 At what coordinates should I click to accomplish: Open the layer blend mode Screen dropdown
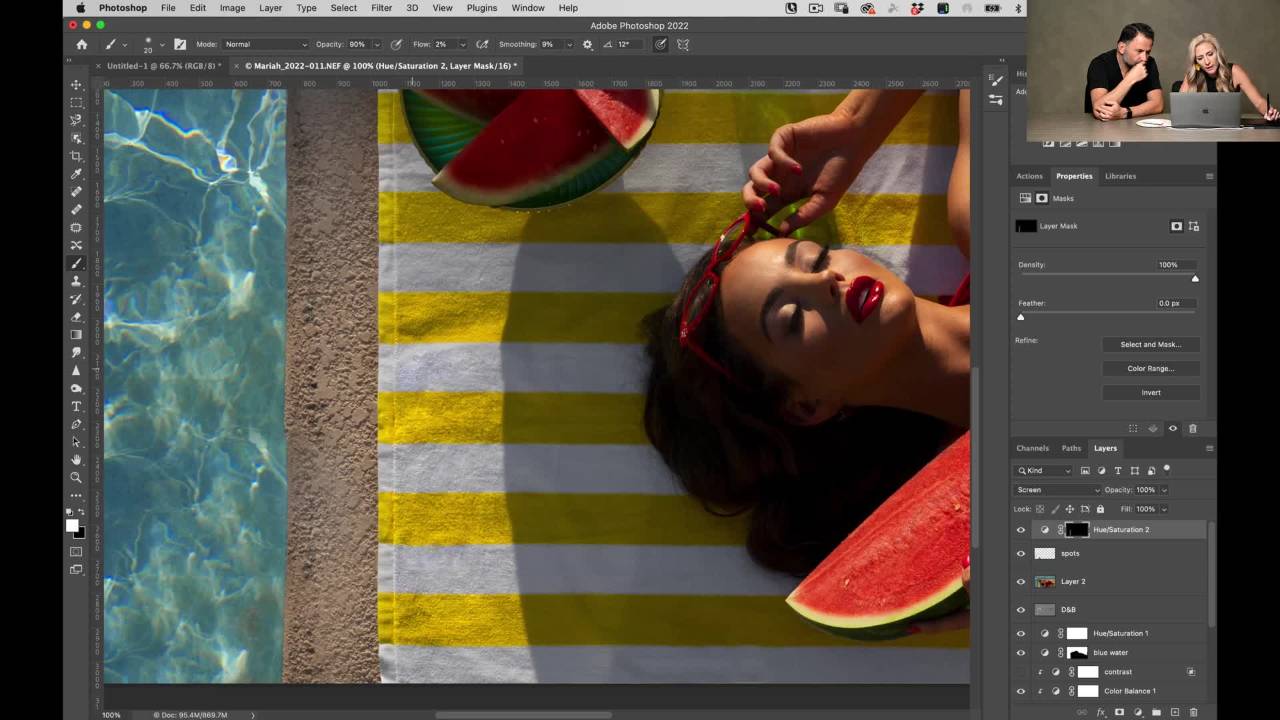click(1057, 490)
